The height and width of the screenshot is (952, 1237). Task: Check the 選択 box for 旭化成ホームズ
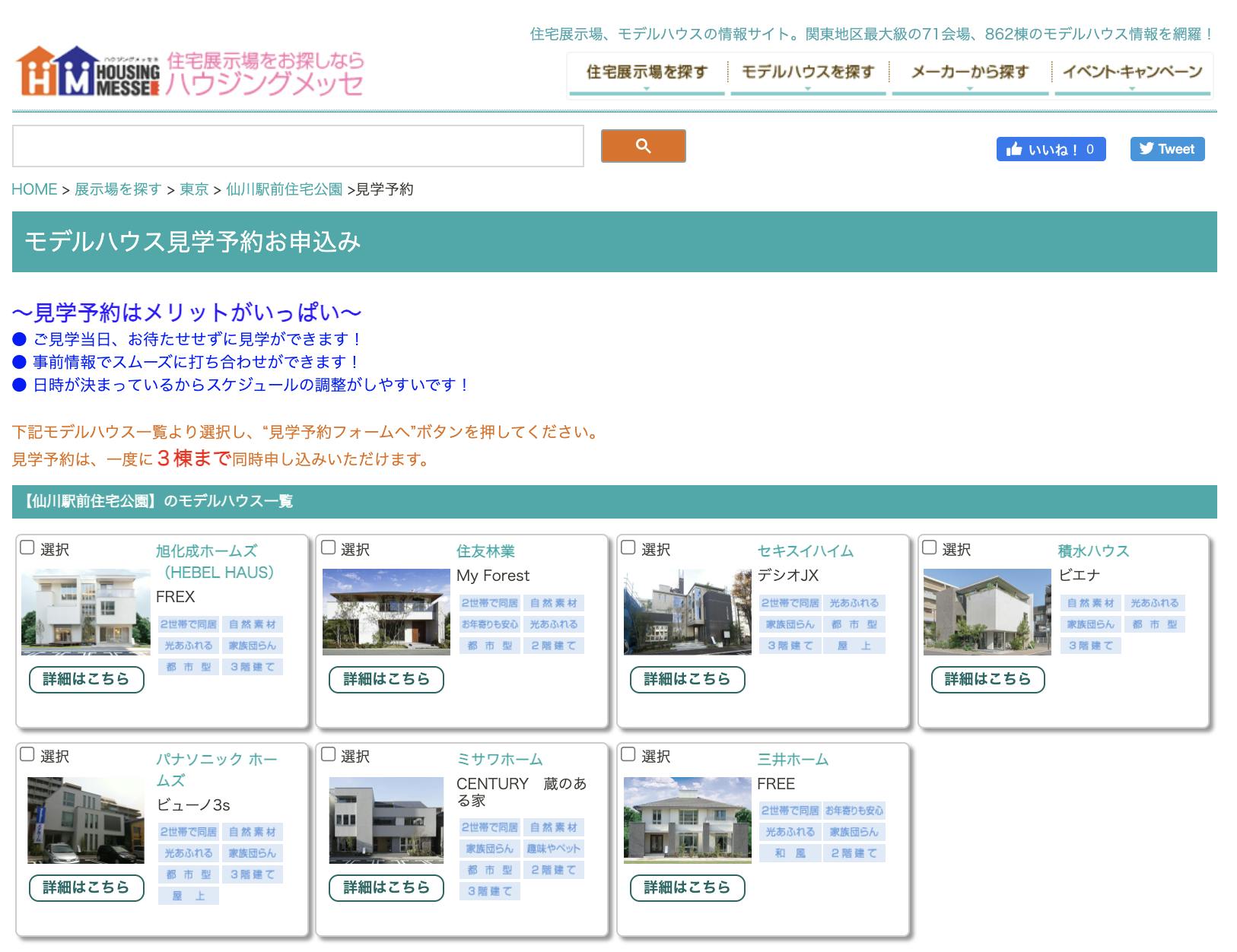(x=27, y=547)
